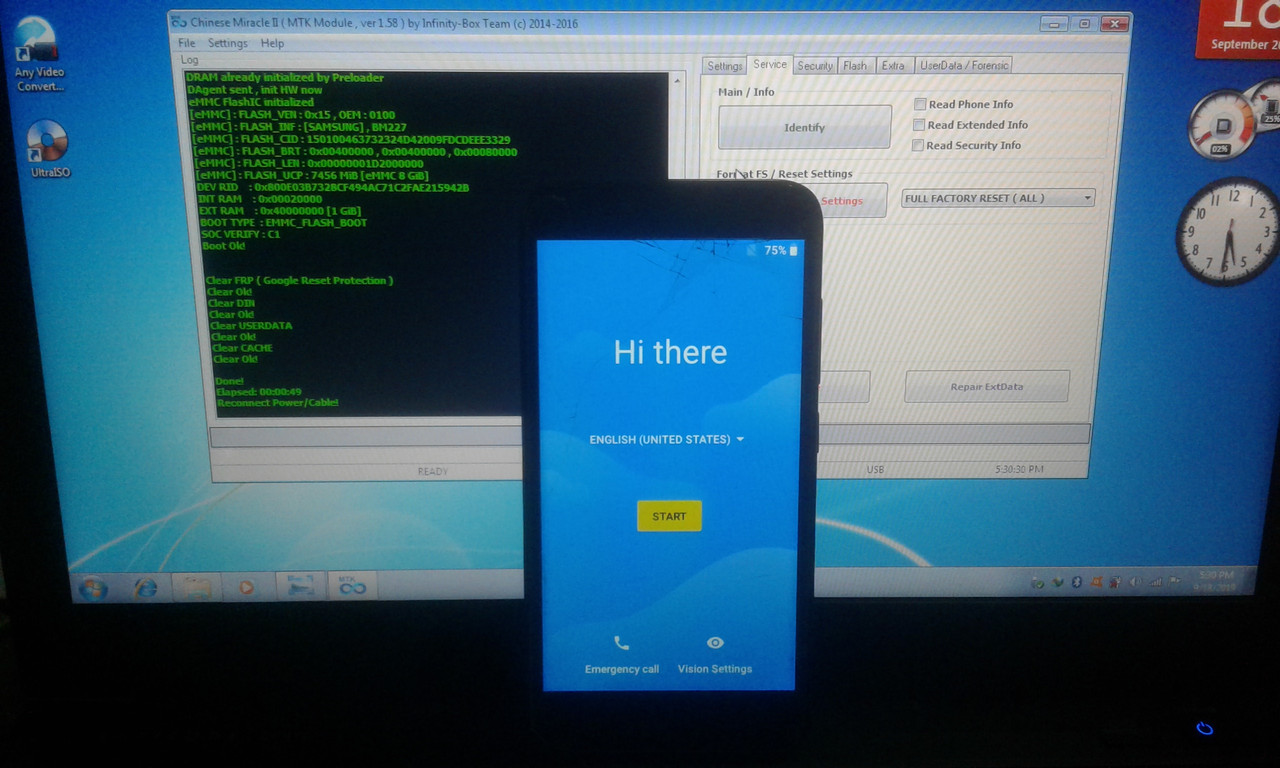This screenshot has width=1280, height=768.
Task: Click the CPU meter desktop gadget
Action: (x=1222, y=124)
